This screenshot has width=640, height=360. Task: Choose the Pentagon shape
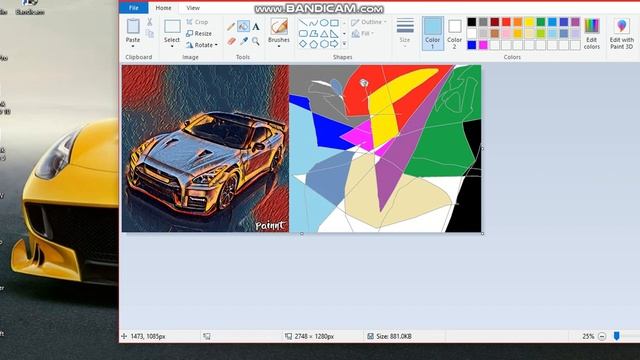tap(313, 44)
